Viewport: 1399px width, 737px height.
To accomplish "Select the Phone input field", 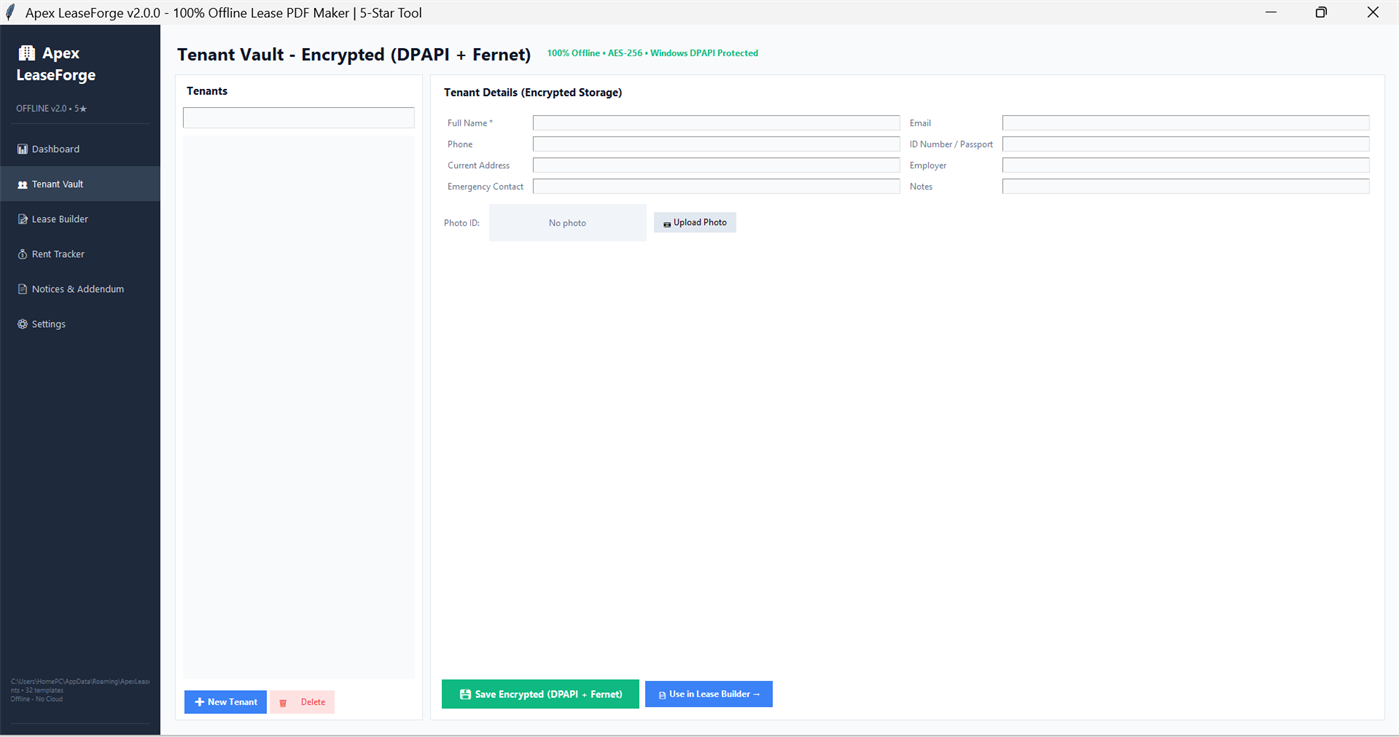I will 716,144.
